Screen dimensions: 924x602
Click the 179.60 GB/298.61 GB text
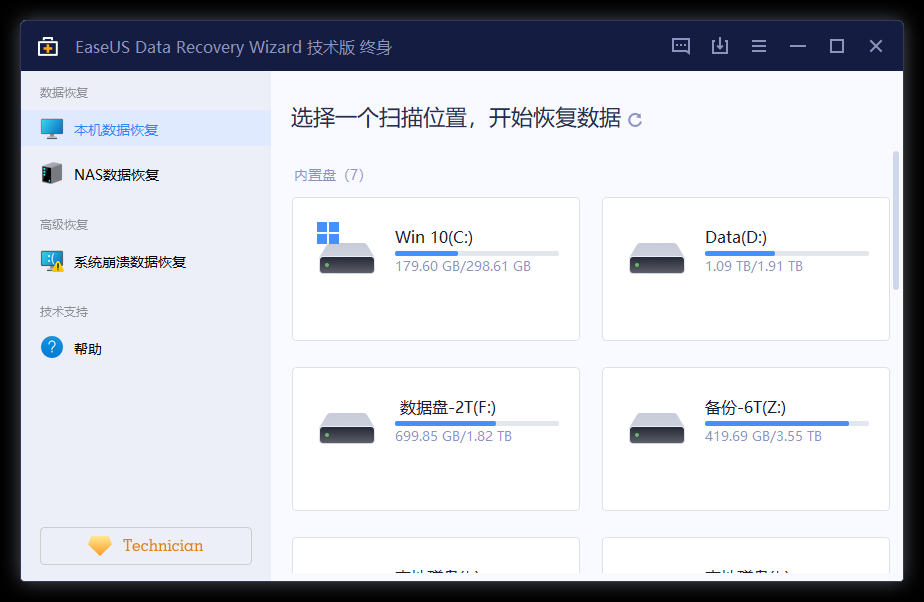tap(463, 266)
